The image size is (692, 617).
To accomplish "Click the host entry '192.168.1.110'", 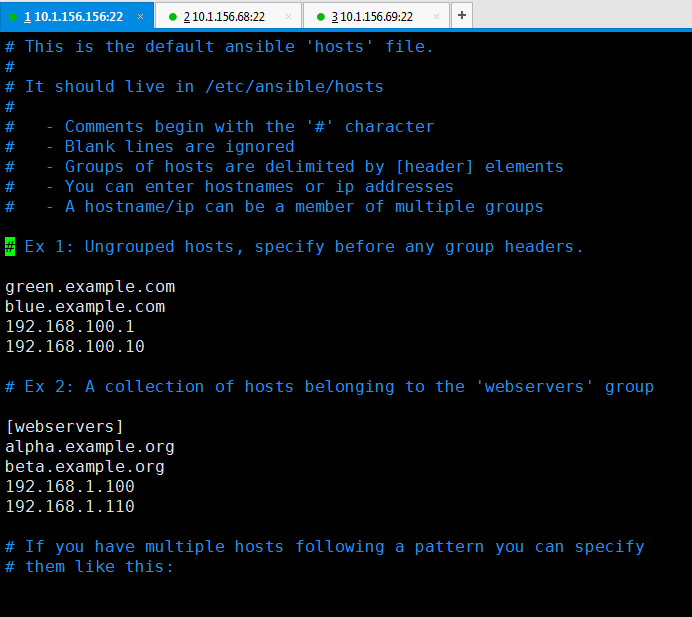I will pos(70,506).
